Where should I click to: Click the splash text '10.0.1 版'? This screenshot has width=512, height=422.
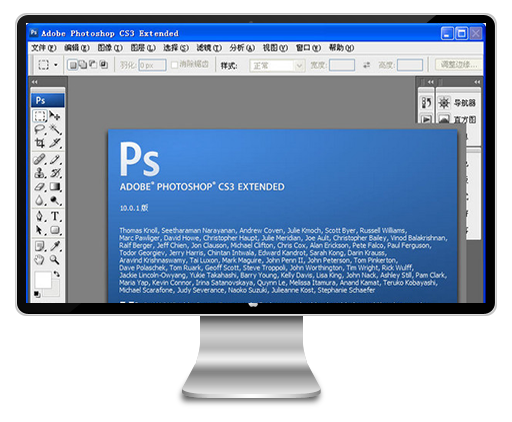[134, 208]
